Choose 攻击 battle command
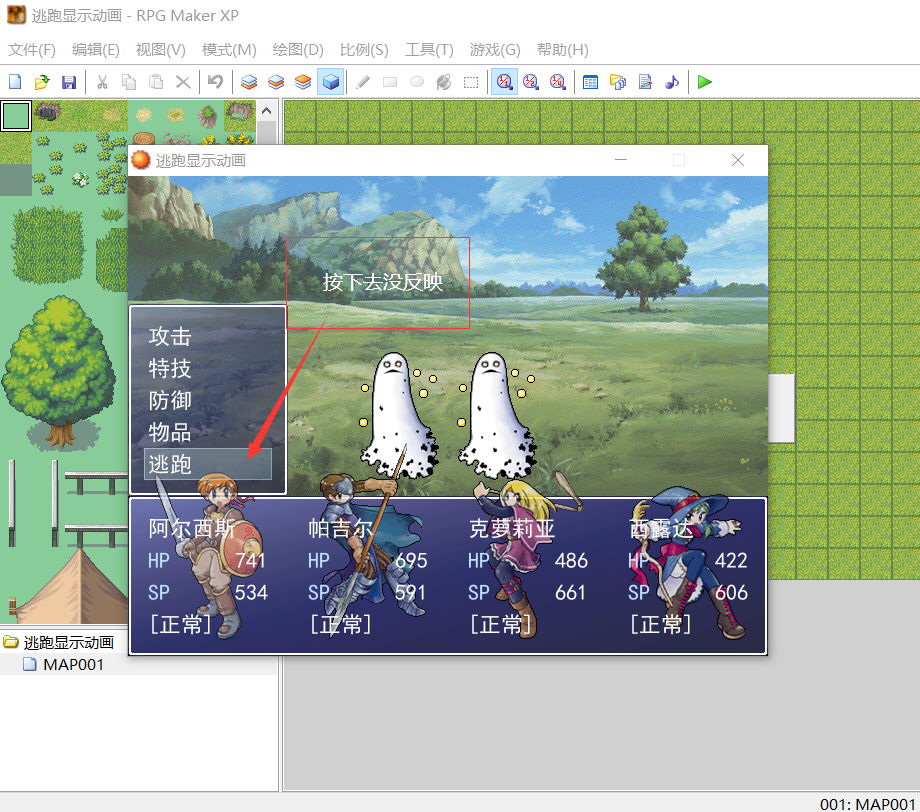Screen dimensions: 920x812 170,337
